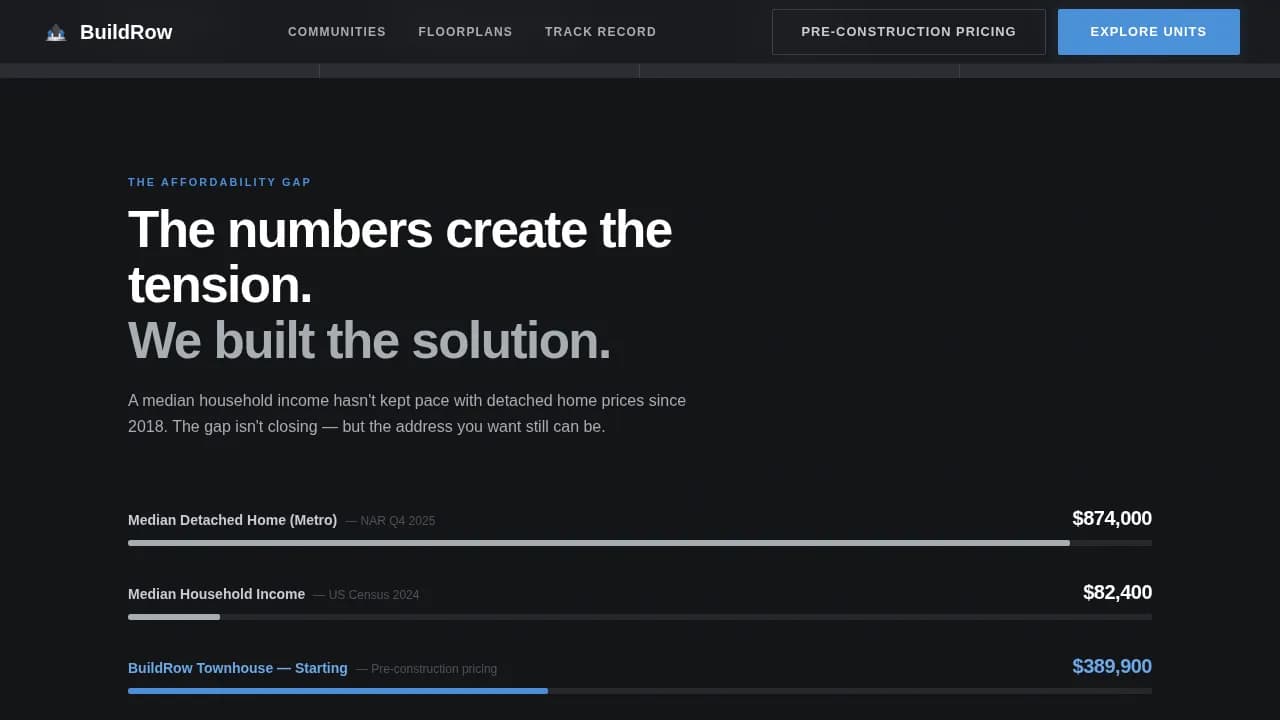Image resolution: width=1280 pixels, height=720 pixels.
Task: Select the $874,000 value text
Action: pyautogui.click(x=1112, y=518)
